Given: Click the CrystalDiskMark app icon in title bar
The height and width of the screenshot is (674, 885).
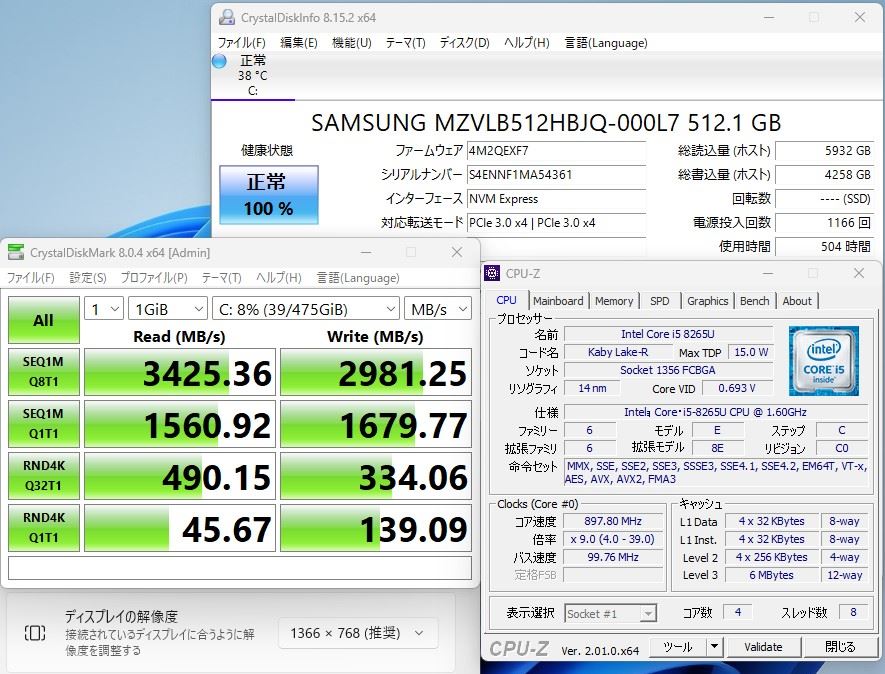Looking at the screenshot, I should 16,252.
